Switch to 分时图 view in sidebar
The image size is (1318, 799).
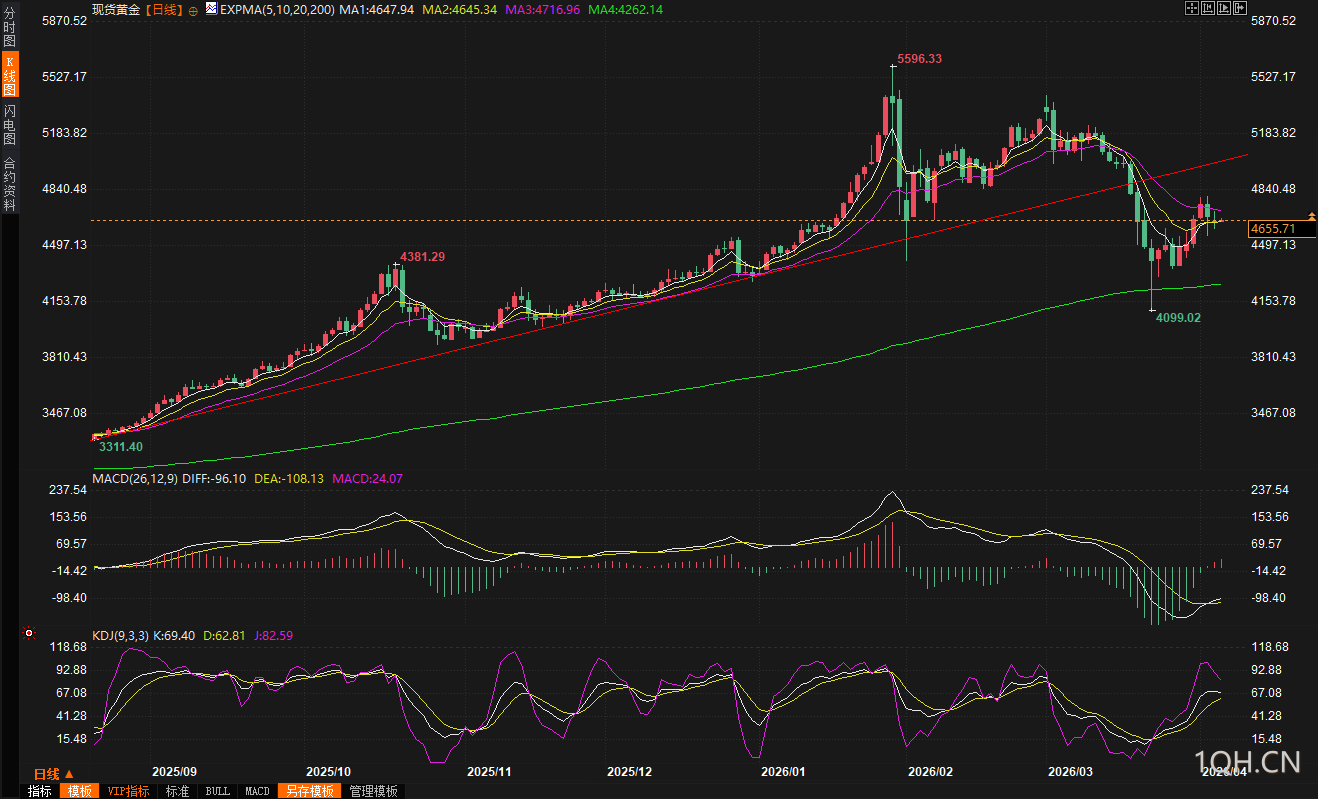[9, 28]
